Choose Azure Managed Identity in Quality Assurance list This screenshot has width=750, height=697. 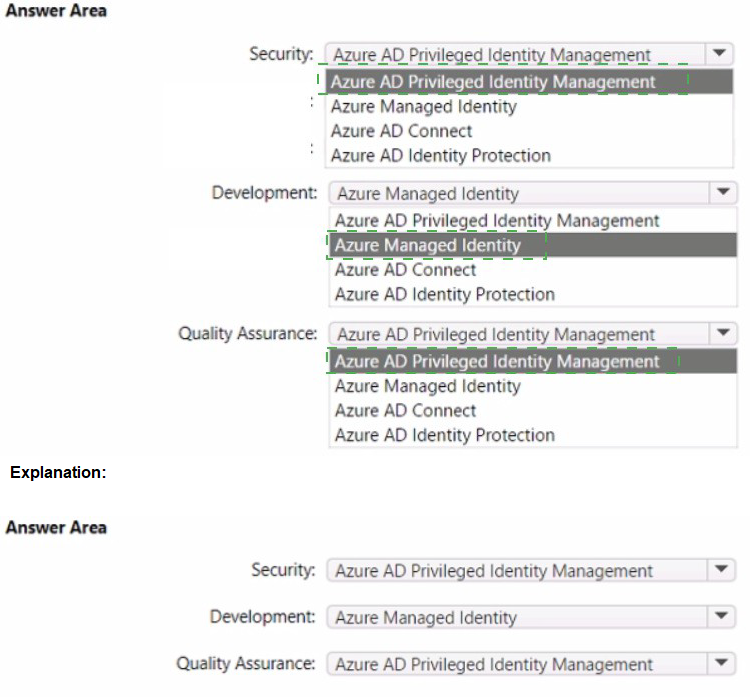(x=427, y=386)
